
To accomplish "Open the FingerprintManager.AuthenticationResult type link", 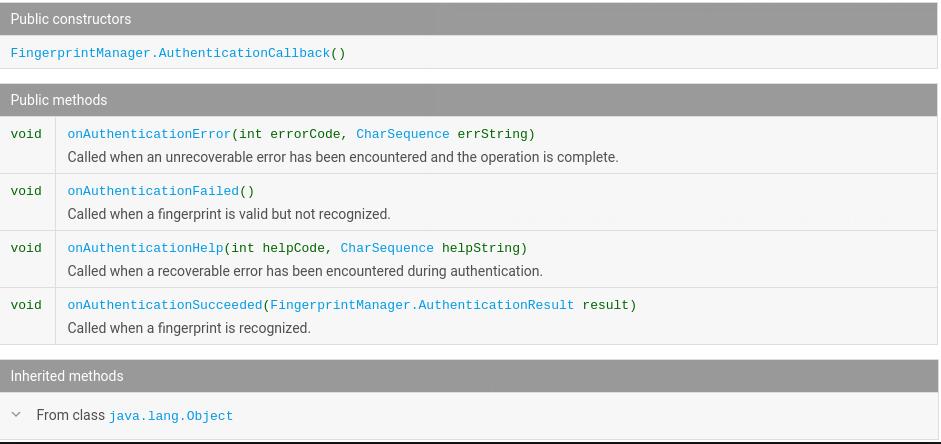I will 421,305.
